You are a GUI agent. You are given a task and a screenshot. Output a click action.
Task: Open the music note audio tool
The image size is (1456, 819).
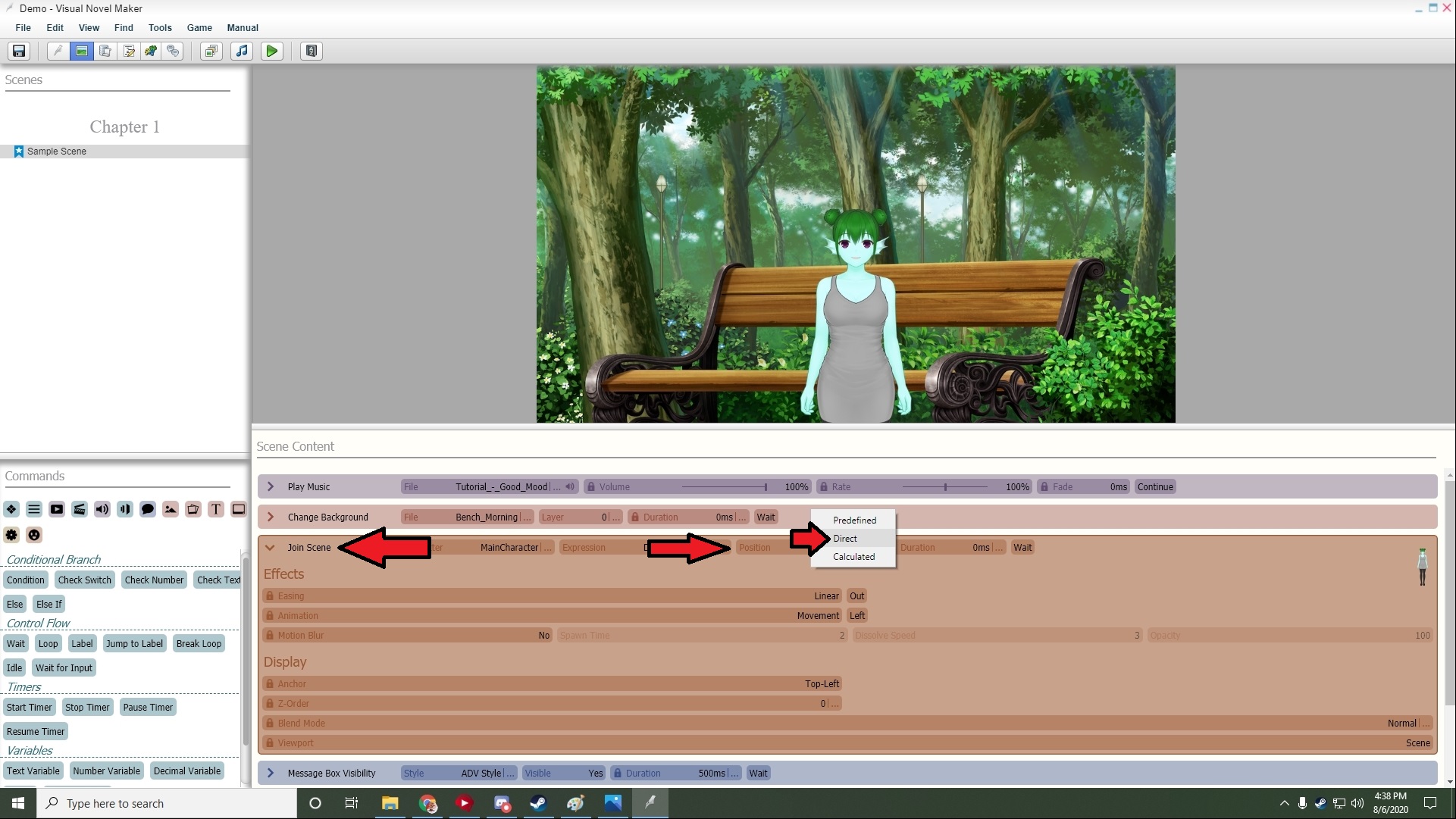pos(242,51)
